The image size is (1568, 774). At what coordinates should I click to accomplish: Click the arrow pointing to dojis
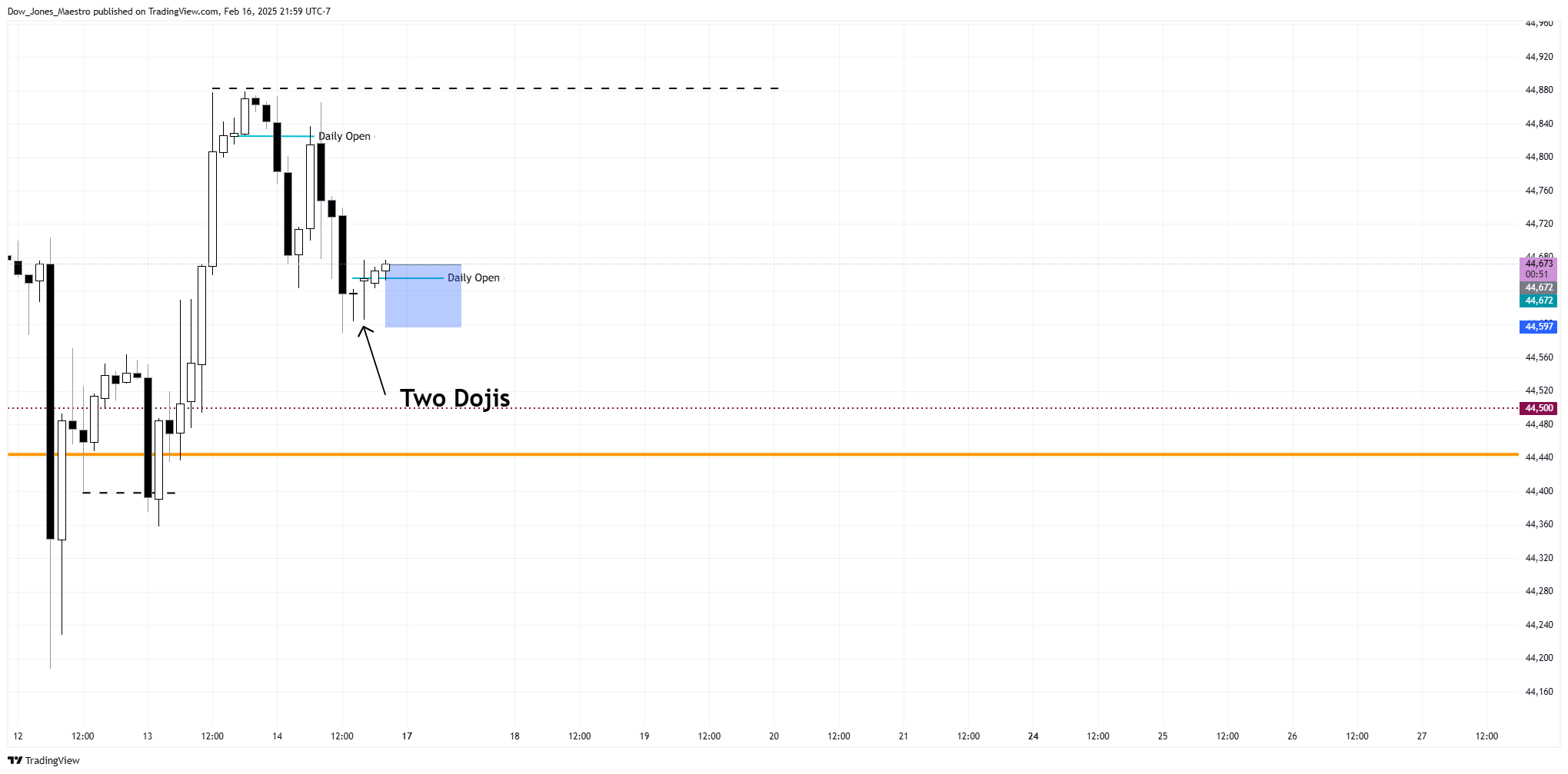tap(372, 360)
